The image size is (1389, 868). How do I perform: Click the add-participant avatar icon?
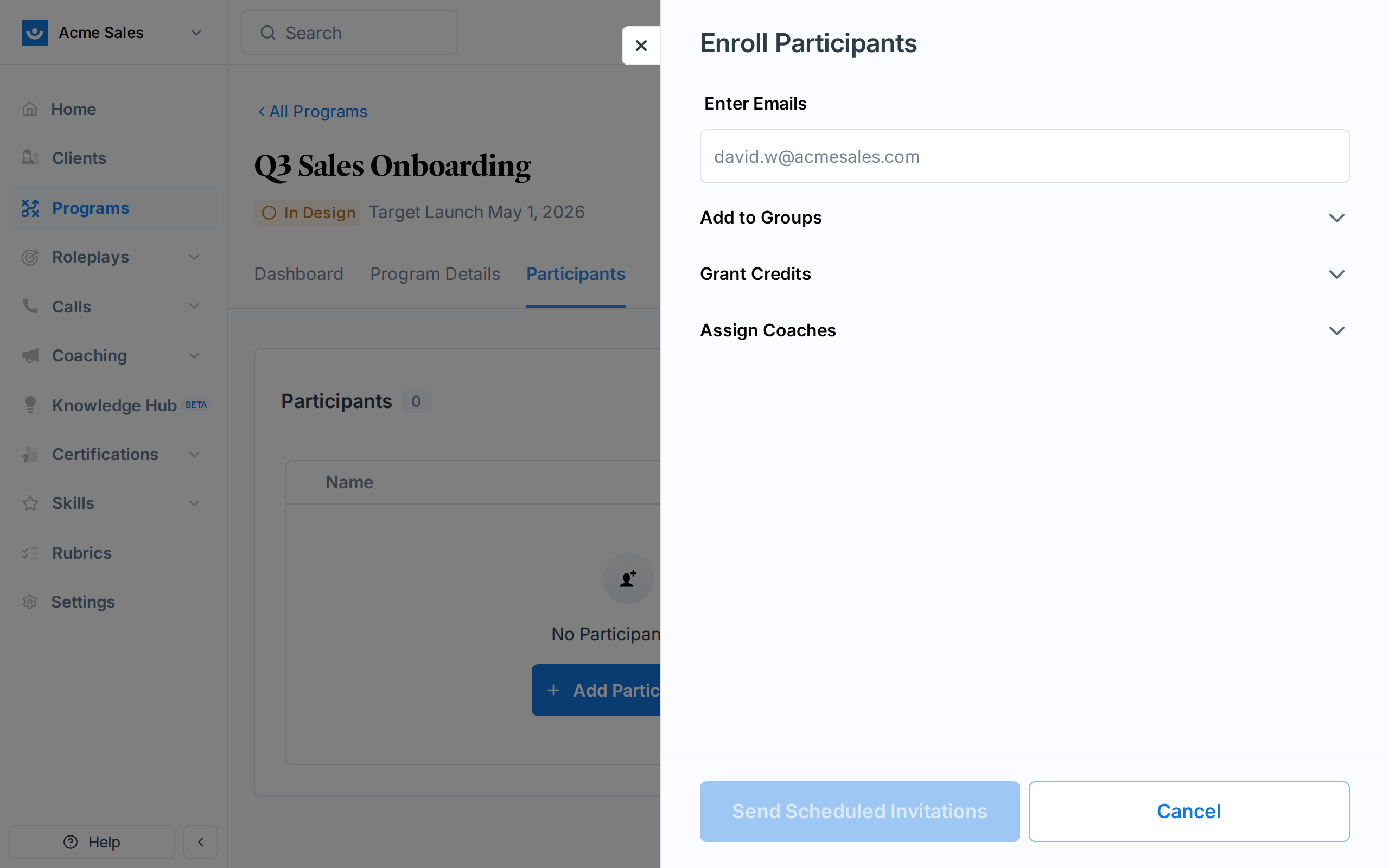click(x=628, y=579)
